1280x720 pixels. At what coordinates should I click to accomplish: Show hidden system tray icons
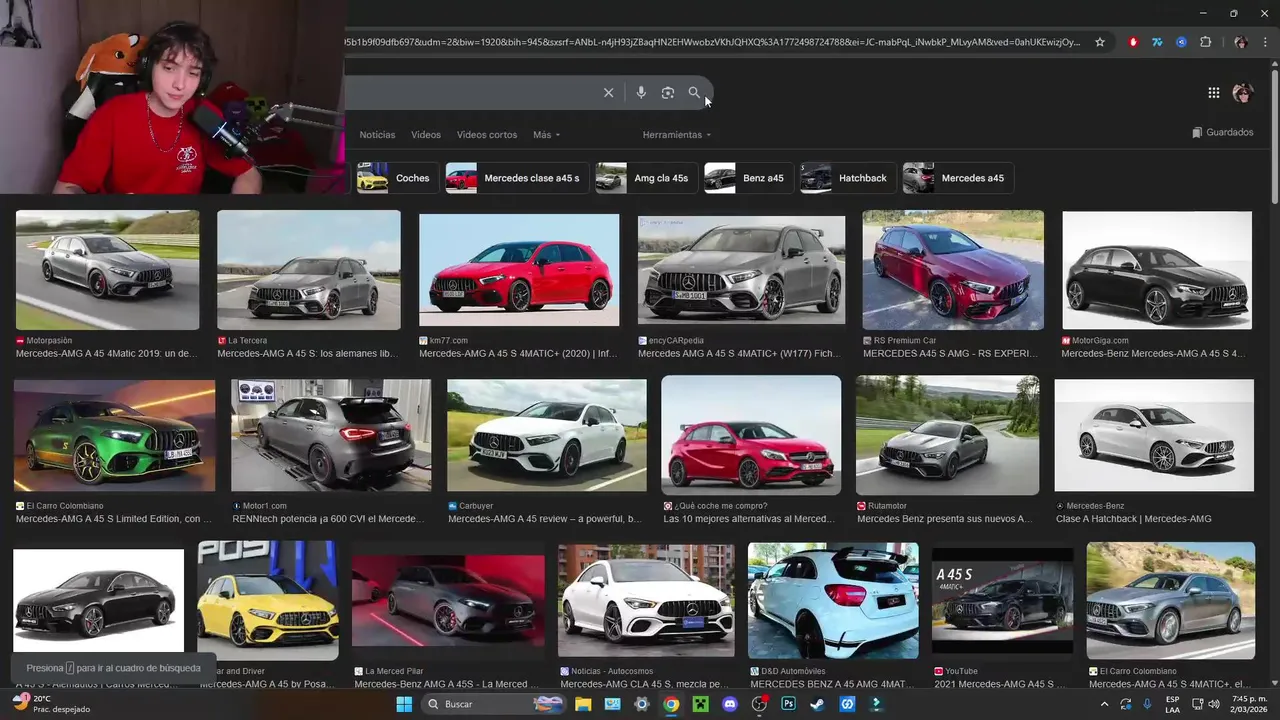(x=1105, y=704)
